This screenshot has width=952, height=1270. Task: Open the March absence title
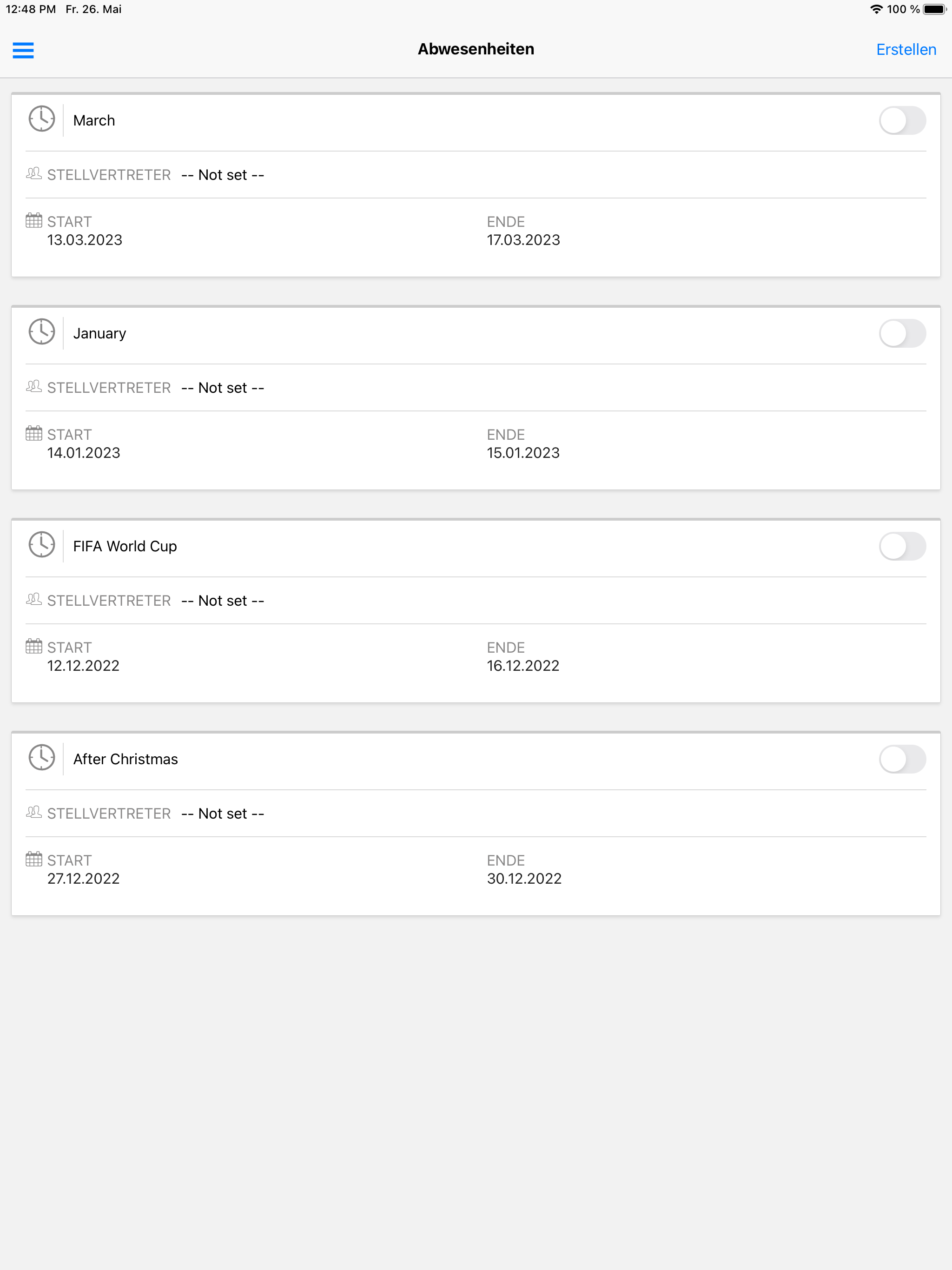94,120
